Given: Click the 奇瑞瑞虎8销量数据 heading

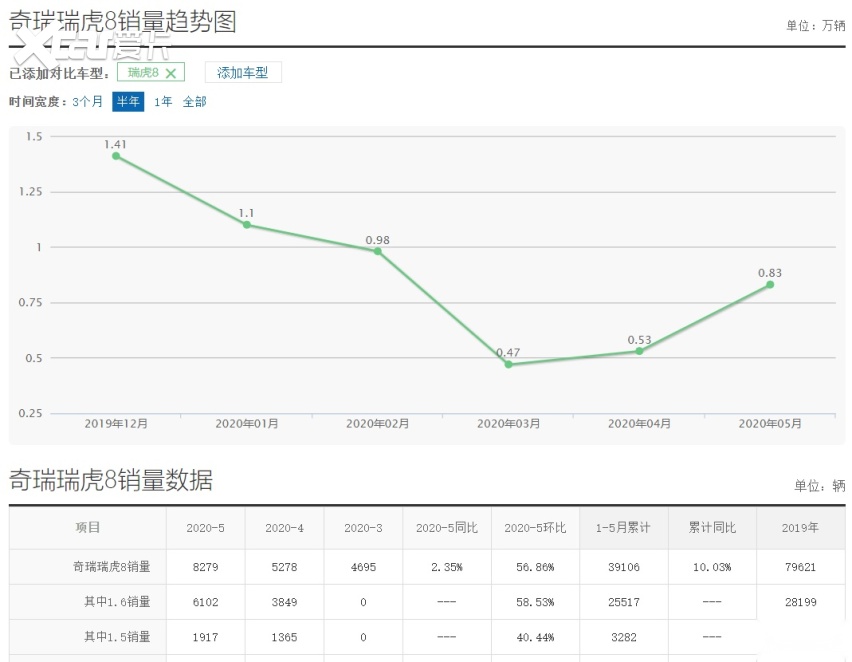Looking at the screenshot, I should click(111, 480).
